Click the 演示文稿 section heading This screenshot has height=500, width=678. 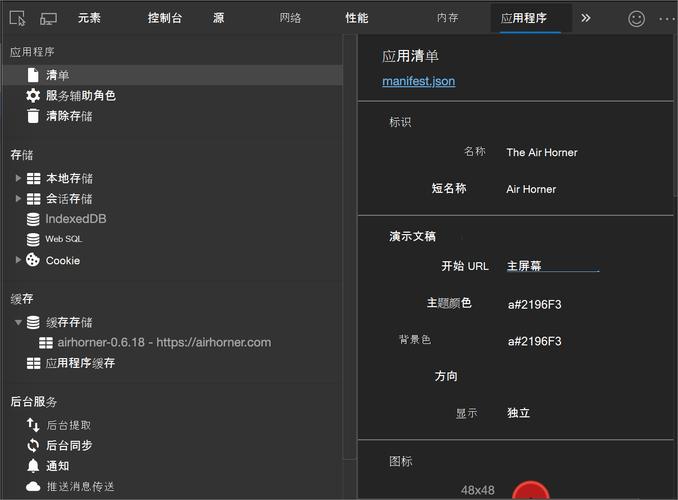coord(412,236)
